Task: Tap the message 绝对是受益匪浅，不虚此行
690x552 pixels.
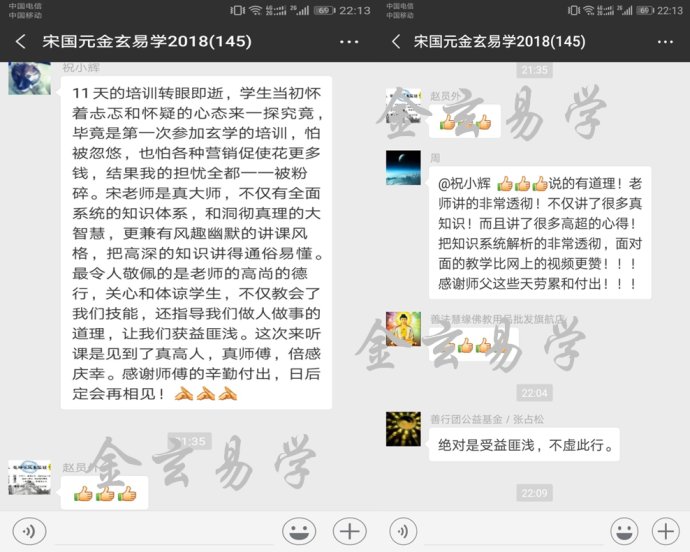Action: click(524, 443)
